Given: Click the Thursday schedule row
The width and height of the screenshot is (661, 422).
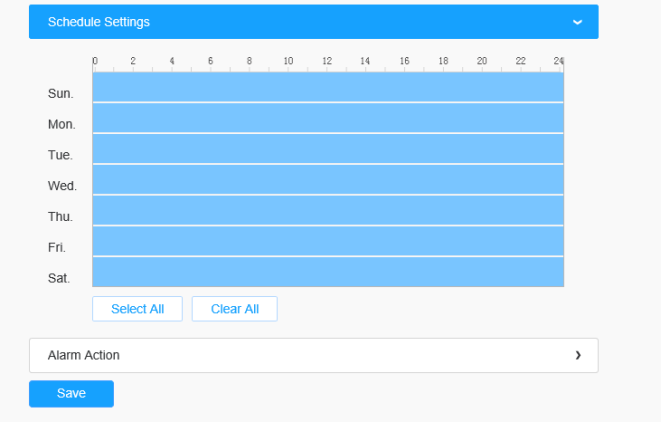Looking at the screenshot, I should pyautogui.click(x=328, y=211).
